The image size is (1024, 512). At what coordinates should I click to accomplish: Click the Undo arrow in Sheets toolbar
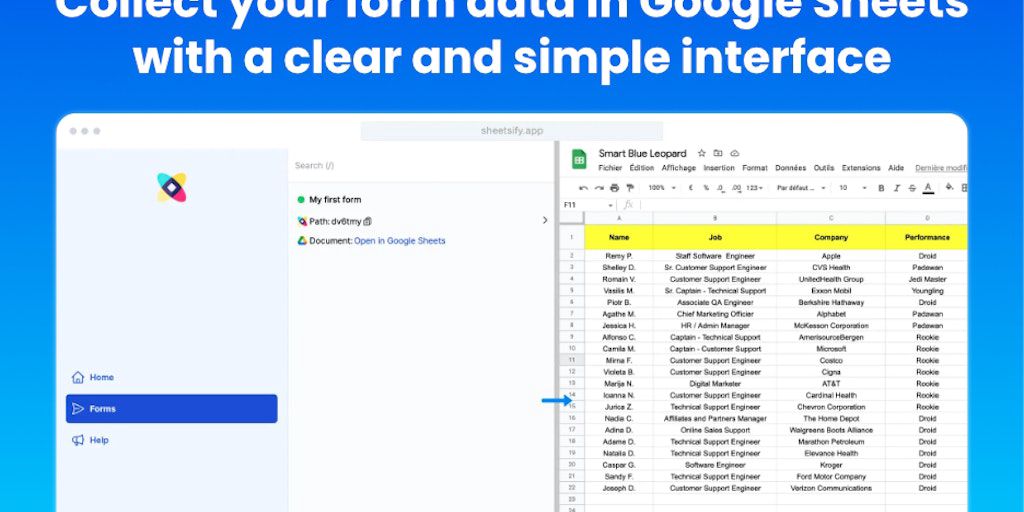pyautogui.click(x=583, y=188)
